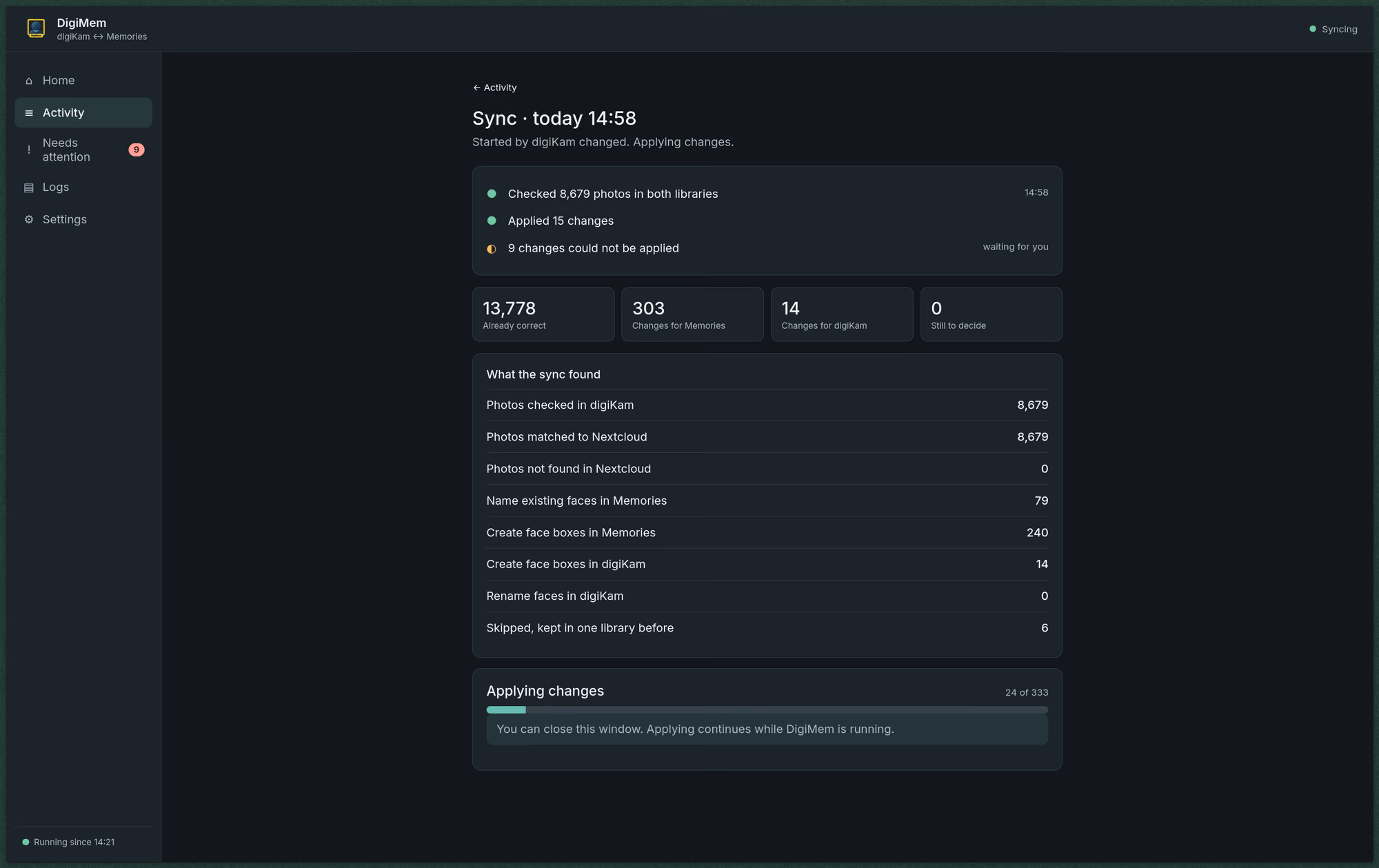
Task: Click the 0 Still to decide card
Action: 991,314
